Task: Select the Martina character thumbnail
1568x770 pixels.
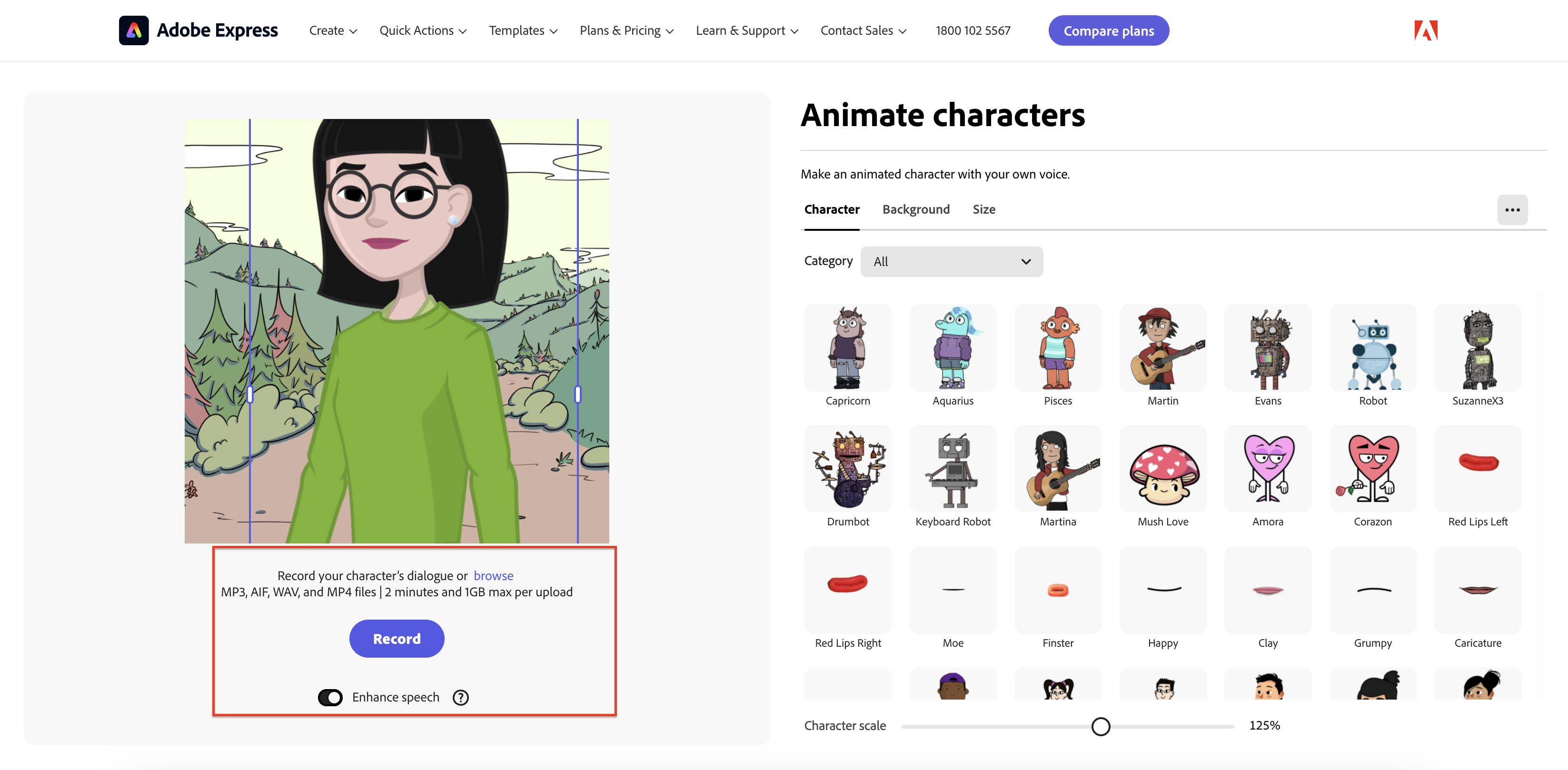Action: point(1057,469)
